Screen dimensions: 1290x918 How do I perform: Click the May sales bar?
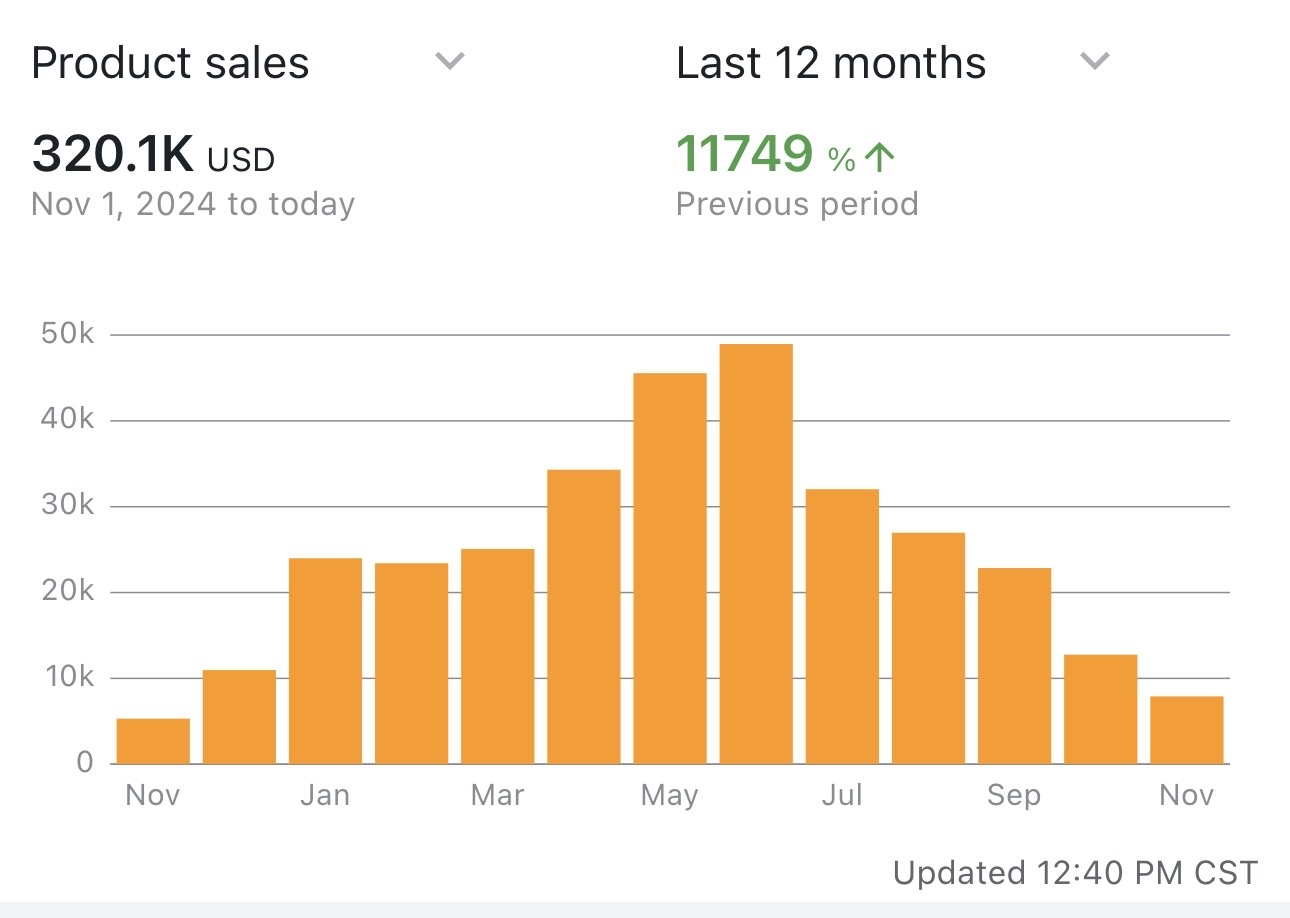[x=670, y=568]
